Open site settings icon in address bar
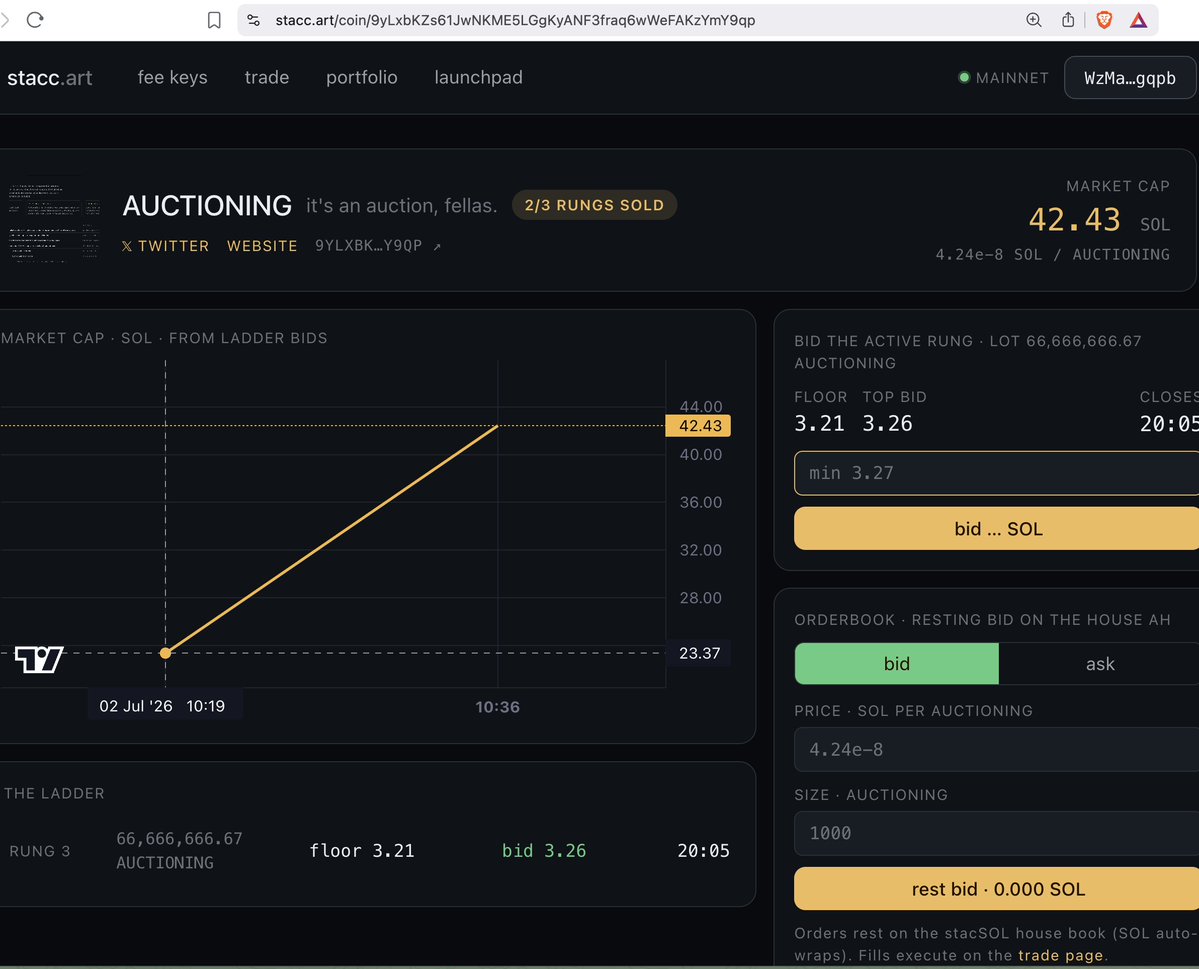Viewport: 1199px width, 969px height. (254, 20)
